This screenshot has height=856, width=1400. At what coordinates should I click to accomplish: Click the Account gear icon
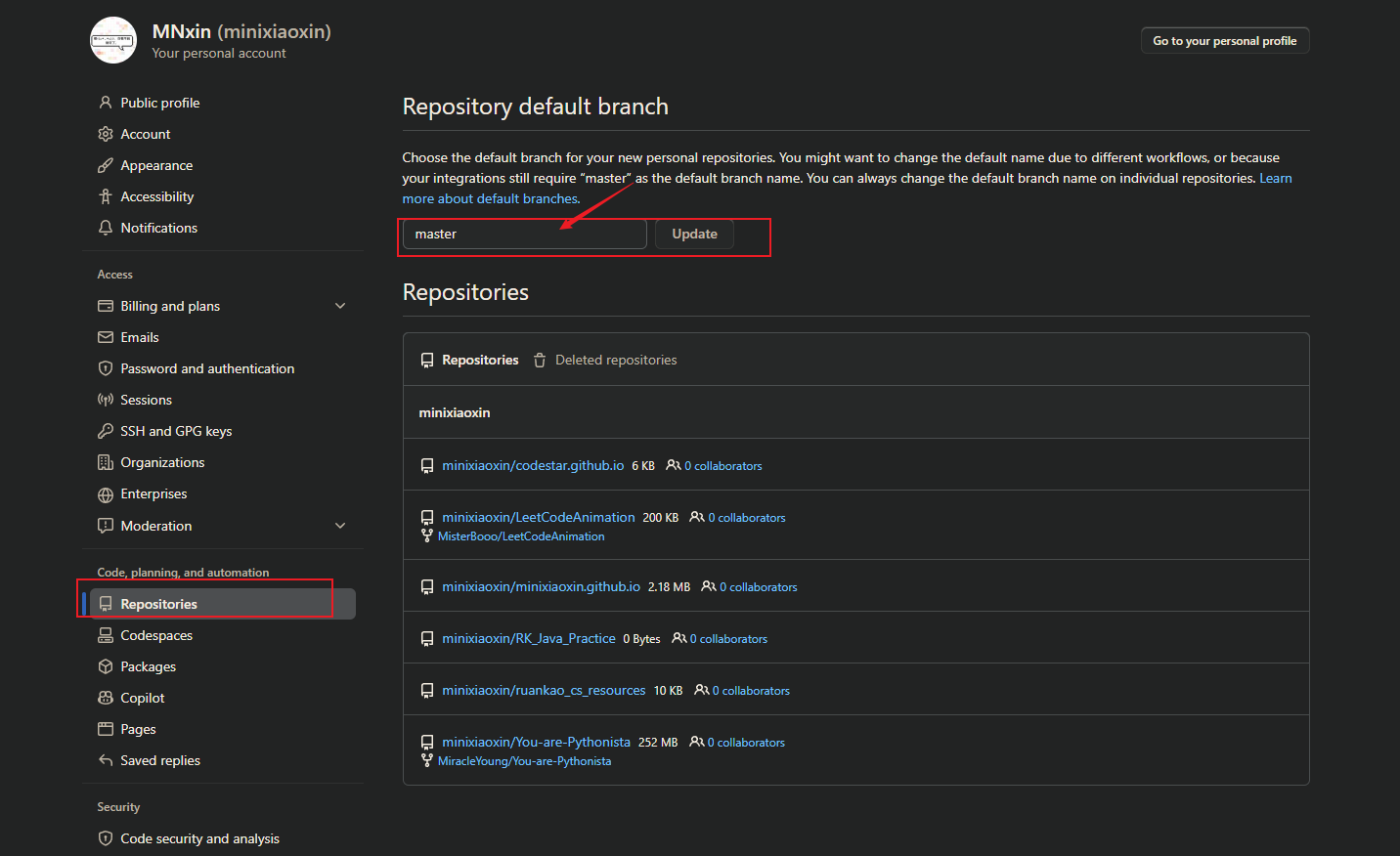pos(106,134)
